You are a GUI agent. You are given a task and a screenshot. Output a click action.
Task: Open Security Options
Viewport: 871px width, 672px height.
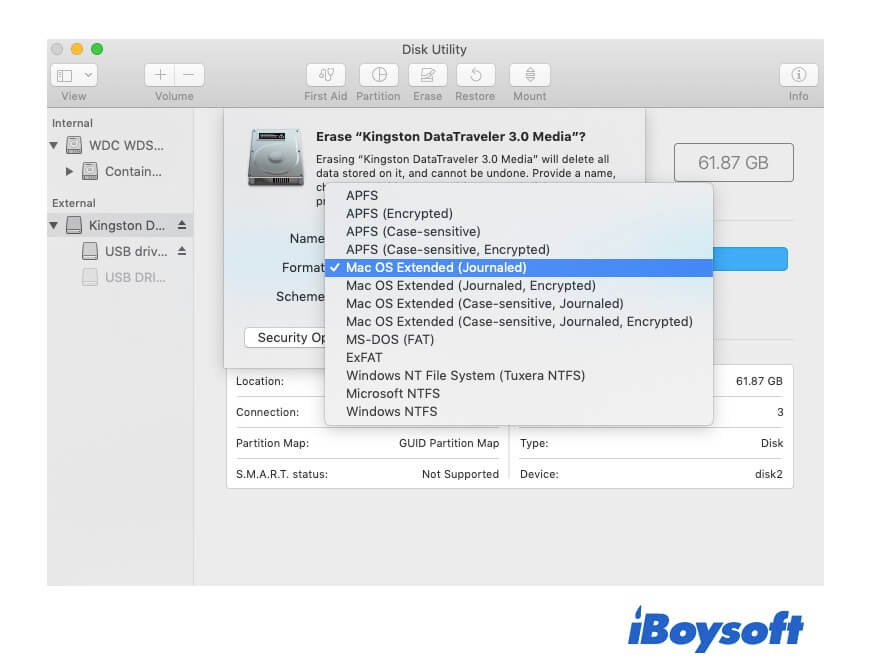point(290,337)
